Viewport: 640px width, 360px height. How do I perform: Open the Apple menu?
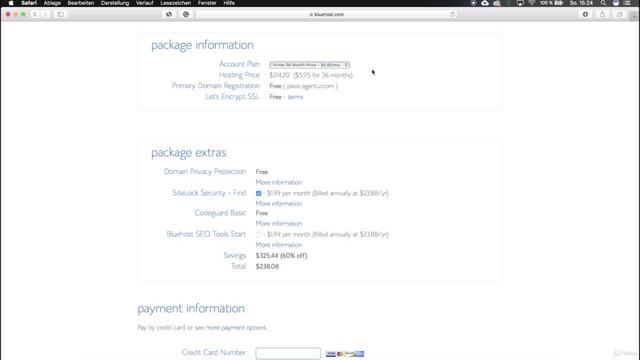click(11, 3)
